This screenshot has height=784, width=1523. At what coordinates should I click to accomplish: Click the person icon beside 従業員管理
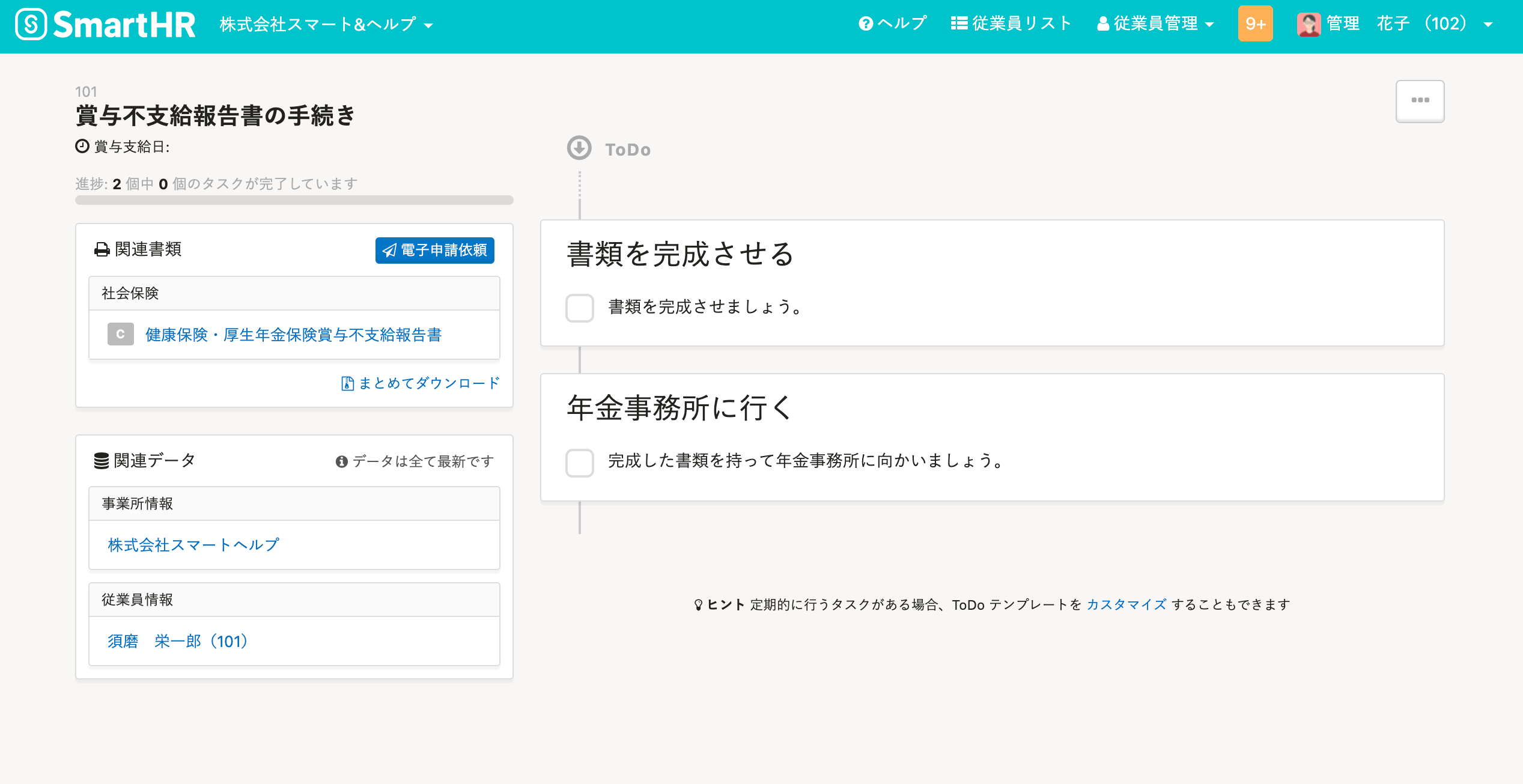point(1103,23)
